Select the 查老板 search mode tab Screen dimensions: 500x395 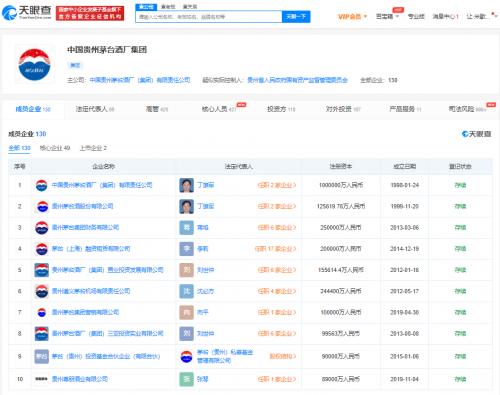(168, 7)
